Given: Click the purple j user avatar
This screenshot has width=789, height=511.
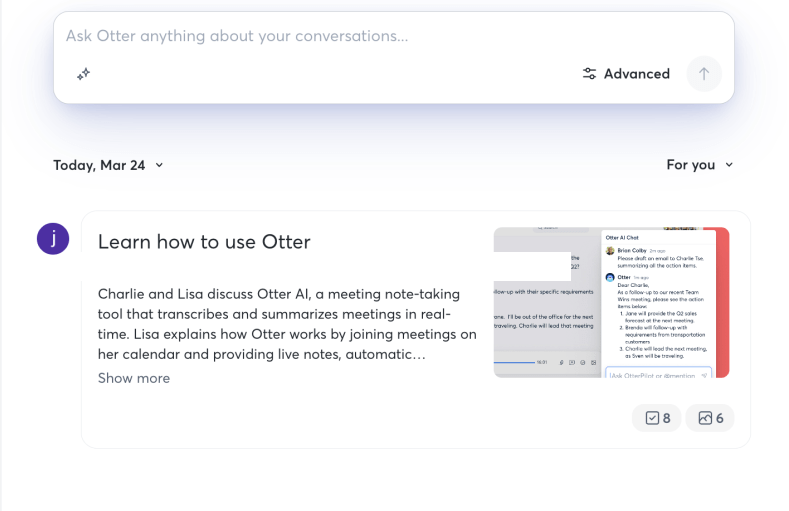Looking at the screenshot, I should click(x=53, y=239).
